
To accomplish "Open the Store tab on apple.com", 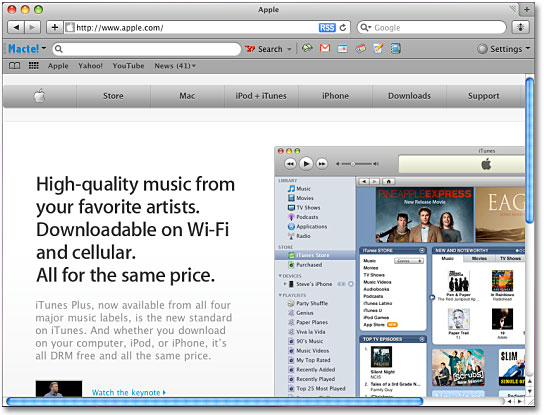I will coord(113,96).
